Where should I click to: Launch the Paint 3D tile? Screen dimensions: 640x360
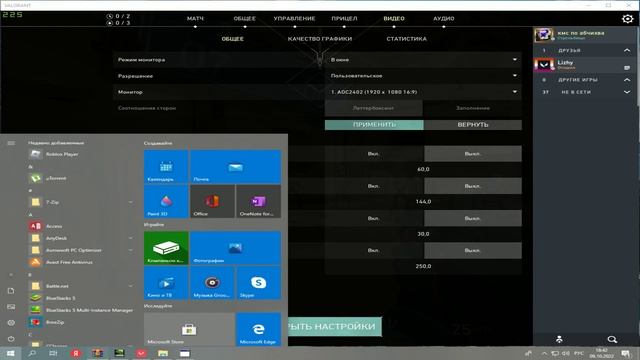pyautogui.click(x=166, y=201)
